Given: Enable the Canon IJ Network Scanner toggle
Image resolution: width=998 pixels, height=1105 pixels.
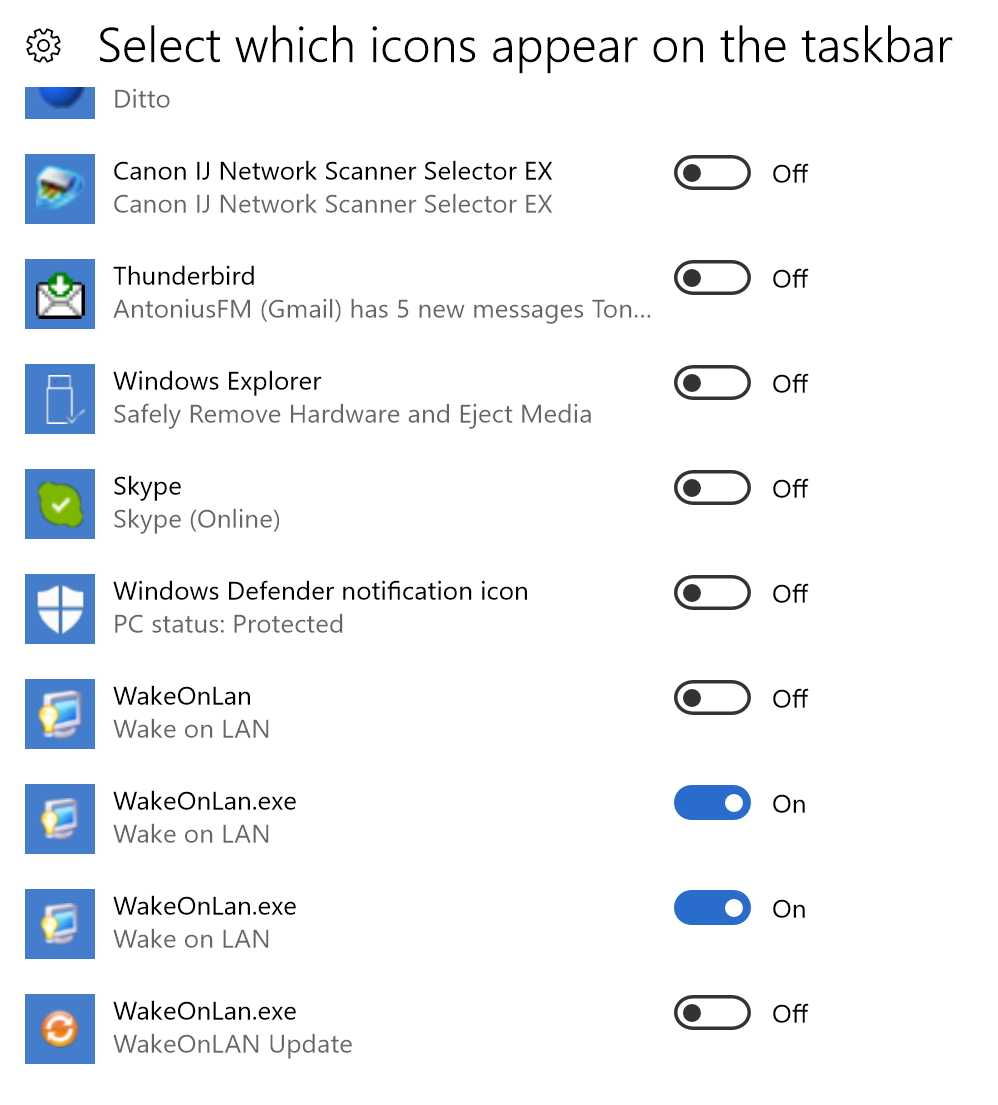Looking at the screenshot, I should pos(712,173).
